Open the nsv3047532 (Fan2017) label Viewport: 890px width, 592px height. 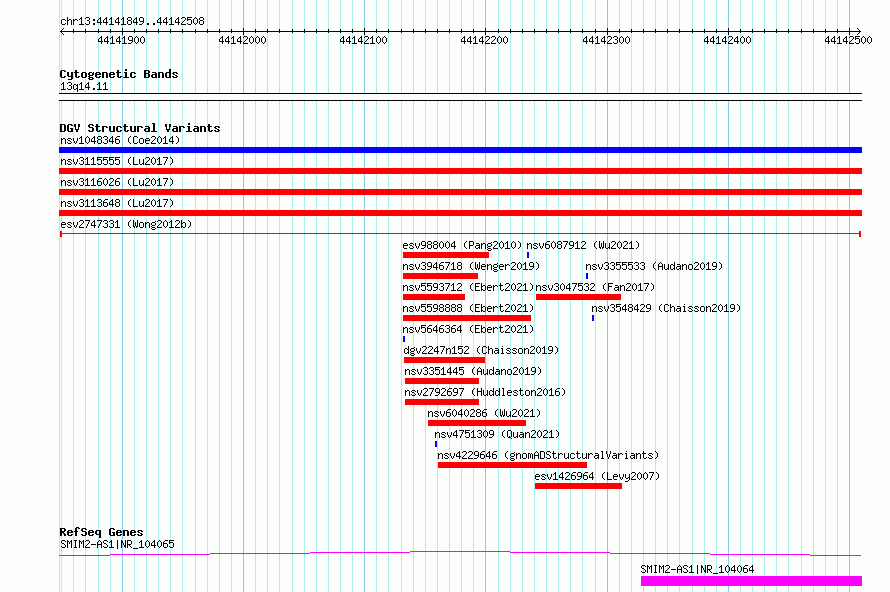595,287
